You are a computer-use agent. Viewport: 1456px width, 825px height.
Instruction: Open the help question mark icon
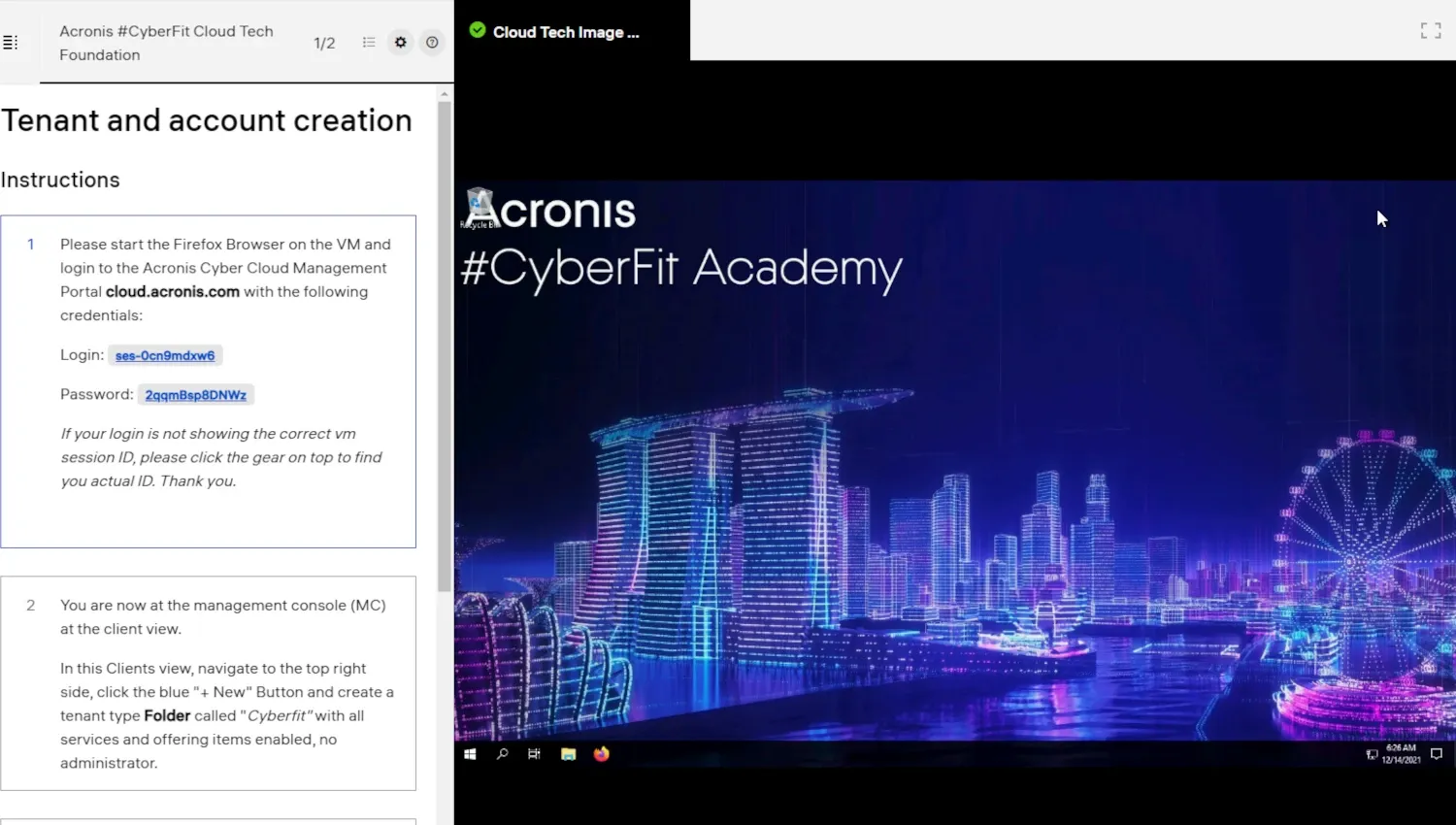tap(432, 43)
